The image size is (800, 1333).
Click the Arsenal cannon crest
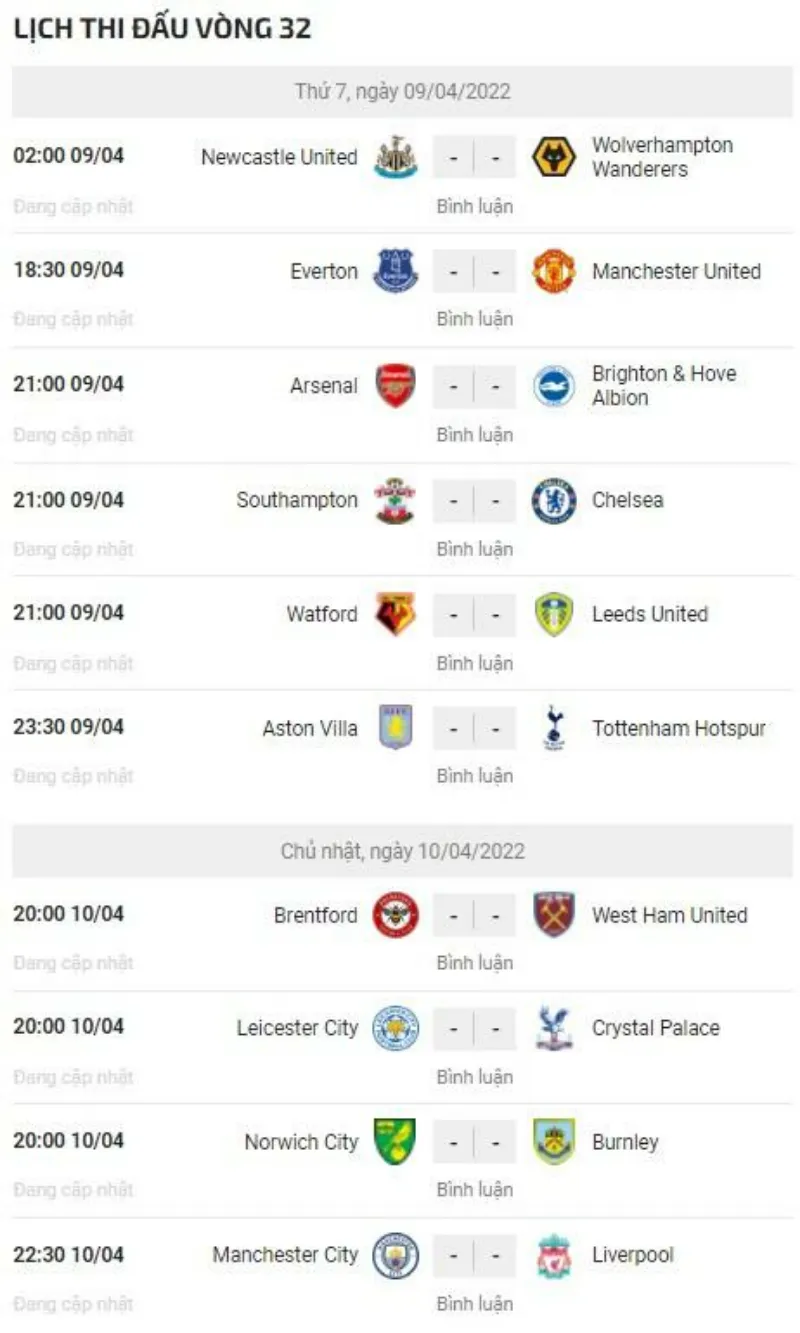tap(395, 385)
